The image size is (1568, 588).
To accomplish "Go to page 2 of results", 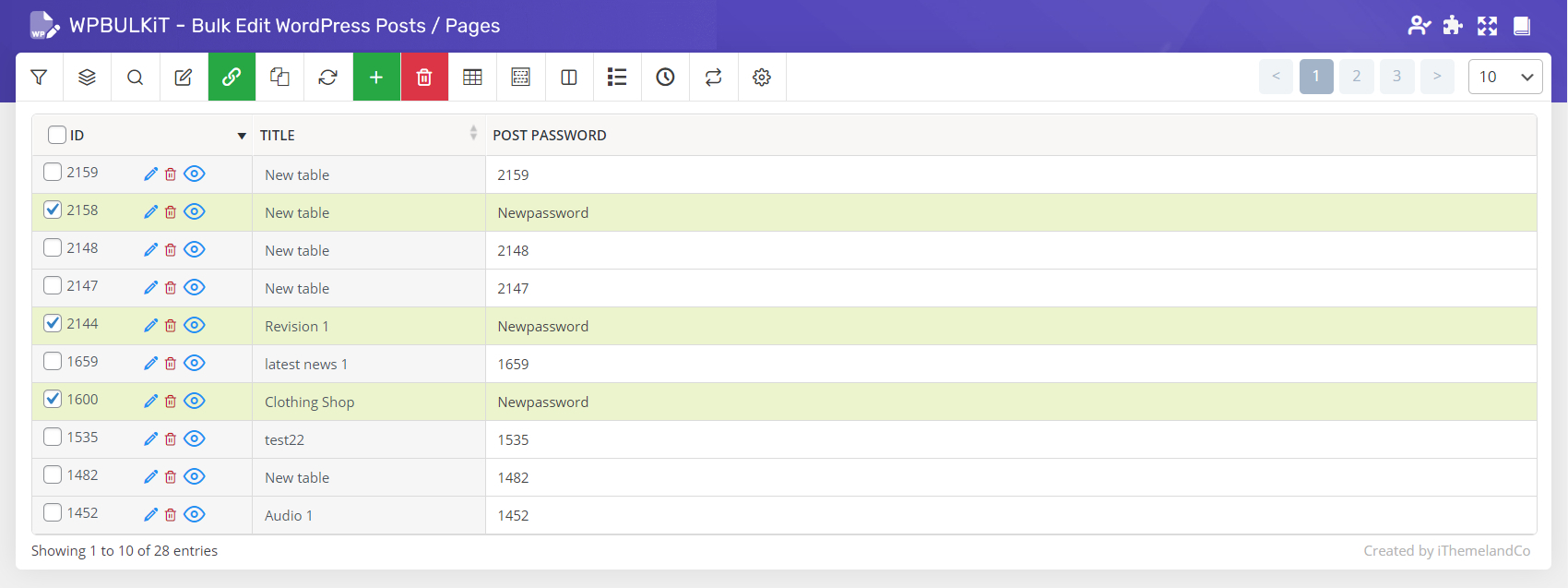I will click(1356, 77).
